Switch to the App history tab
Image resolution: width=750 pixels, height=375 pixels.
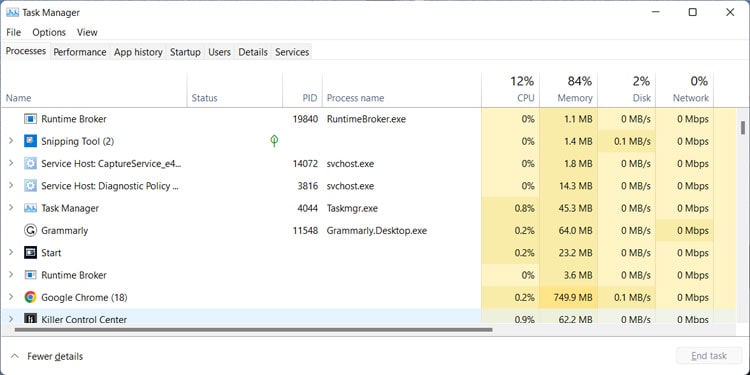pyautogui.click(x=138, y=52)
